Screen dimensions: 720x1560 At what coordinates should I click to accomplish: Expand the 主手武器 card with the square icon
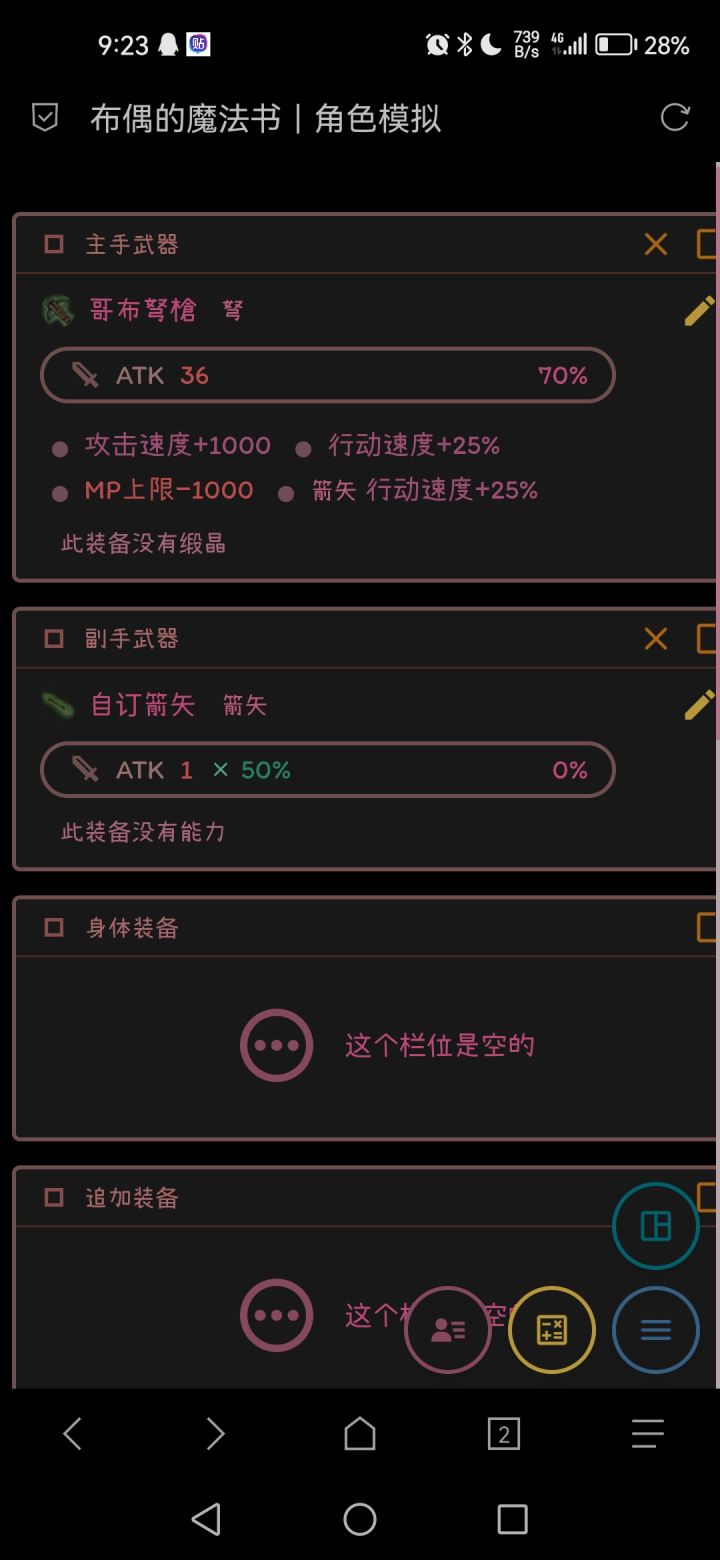click(706, 243)
